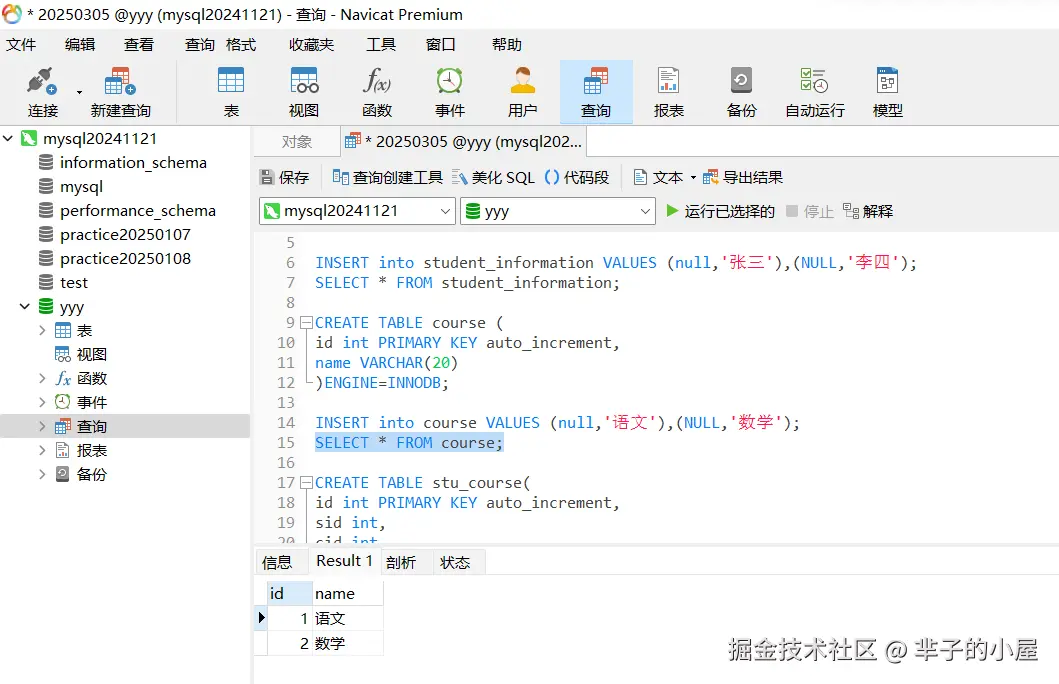Open the 帮助 menu
This screenshot has height=684, width=1059.
click(507, 45)
